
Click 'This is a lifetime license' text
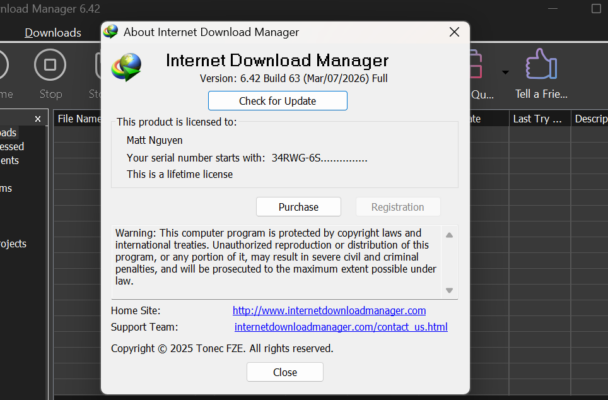click(x=180, y=174)
